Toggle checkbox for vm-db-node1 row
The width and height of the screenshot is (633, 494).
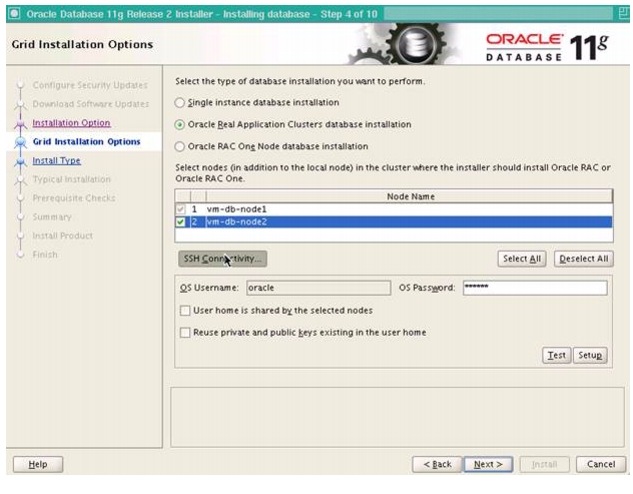pos(180,209)
